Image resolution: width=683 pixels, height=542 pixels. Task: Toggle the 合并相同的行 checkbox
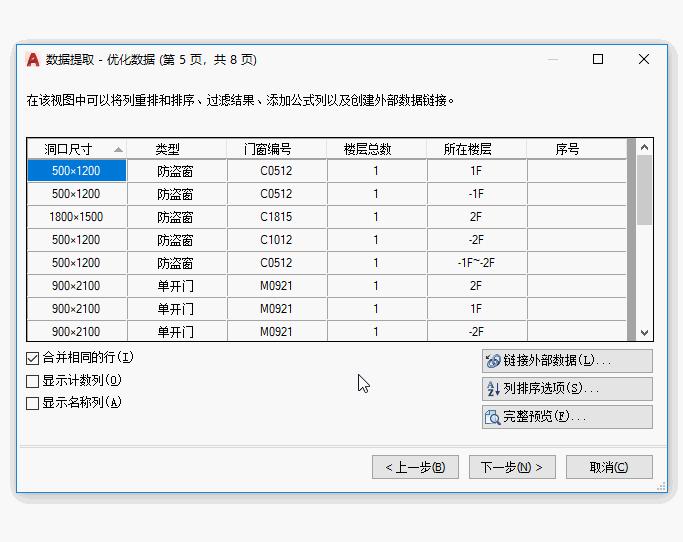33,359
